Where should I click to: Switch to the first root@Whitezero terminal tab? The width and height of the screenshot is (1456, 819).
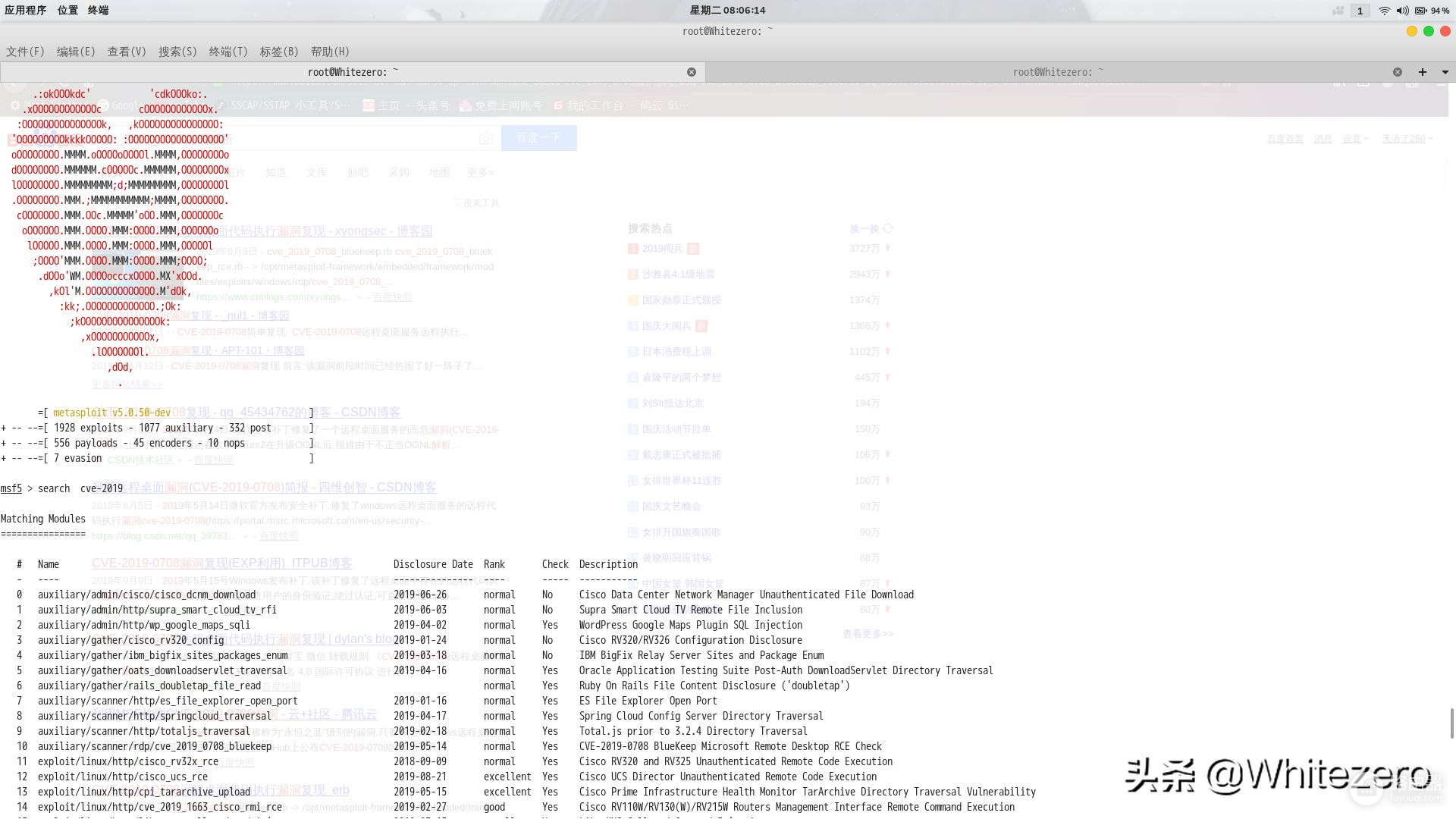[353, 72]
